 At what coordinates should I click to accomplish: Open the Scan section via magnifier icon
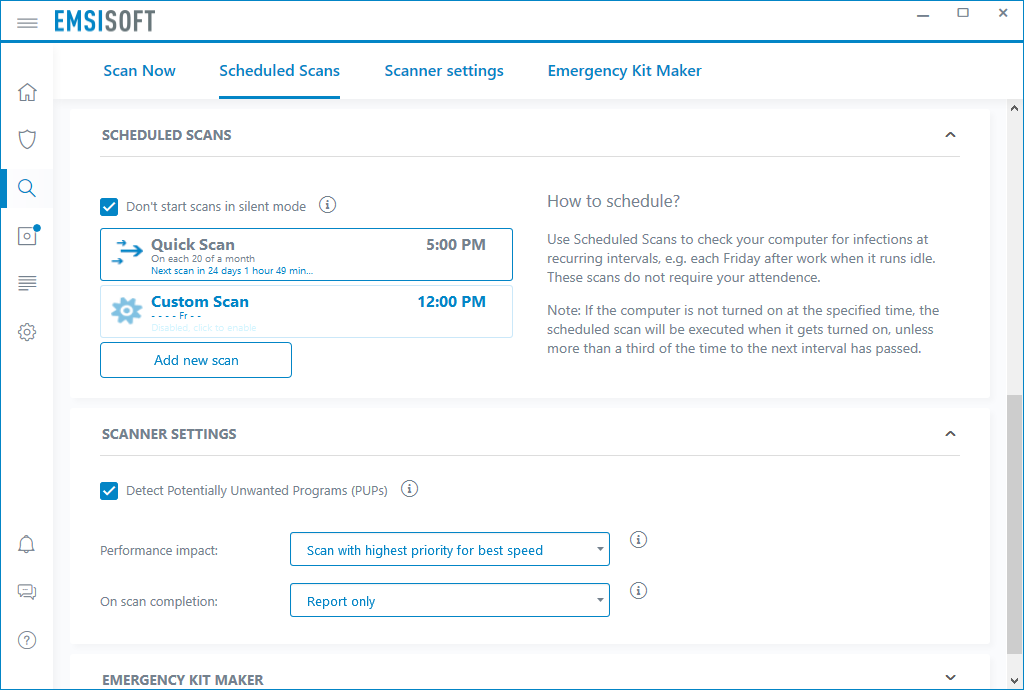pos(27,188)
